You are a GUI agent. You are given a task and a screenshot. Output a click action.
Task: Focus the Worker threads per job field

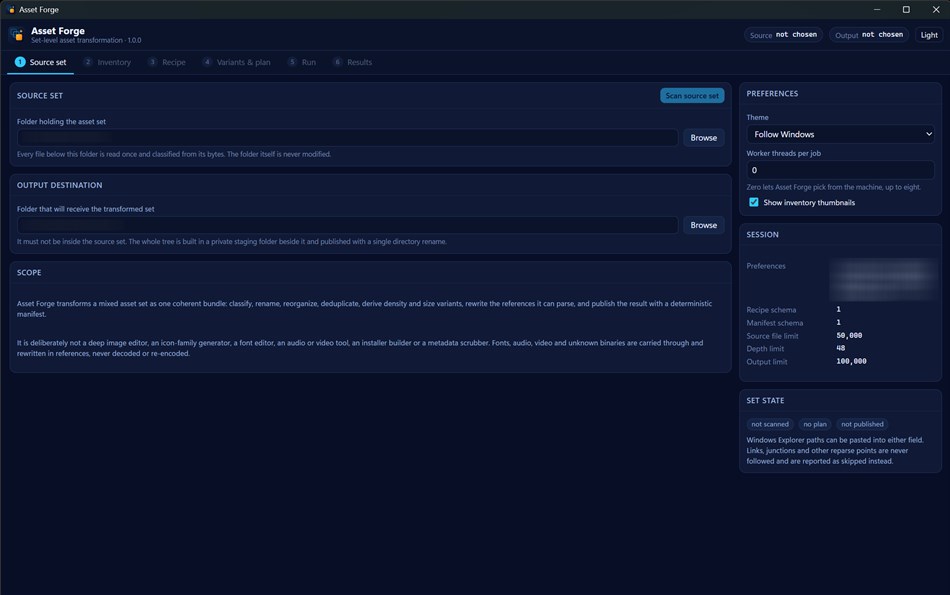coord(840,170)
